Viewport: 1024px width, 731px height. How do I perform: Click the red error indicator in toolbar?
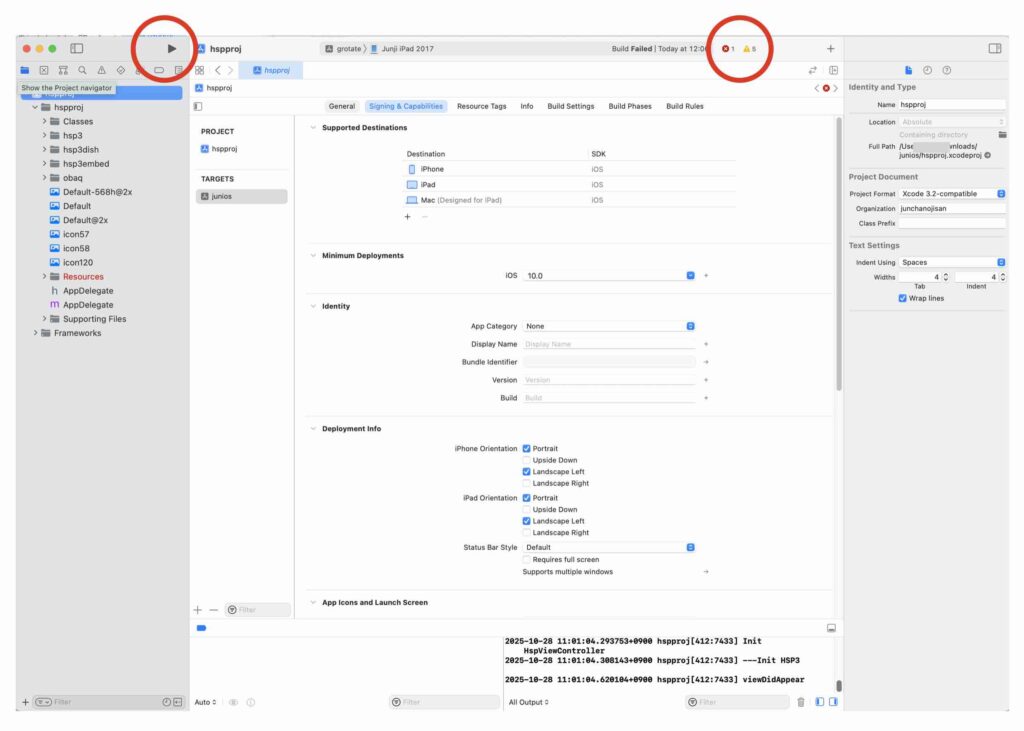(728, 49)
